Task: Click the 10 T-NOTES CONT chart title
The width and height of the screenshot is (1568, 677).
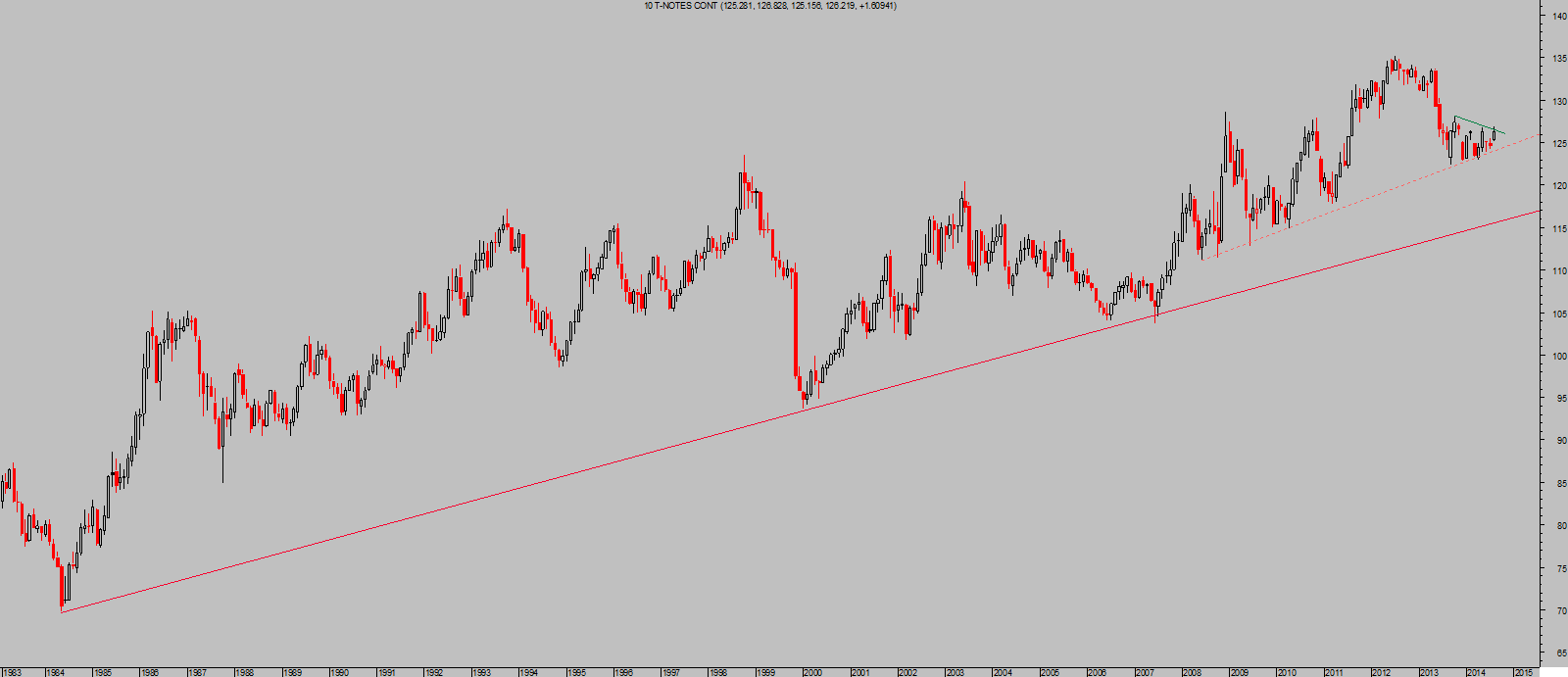Action: click(x=770, y=6)
